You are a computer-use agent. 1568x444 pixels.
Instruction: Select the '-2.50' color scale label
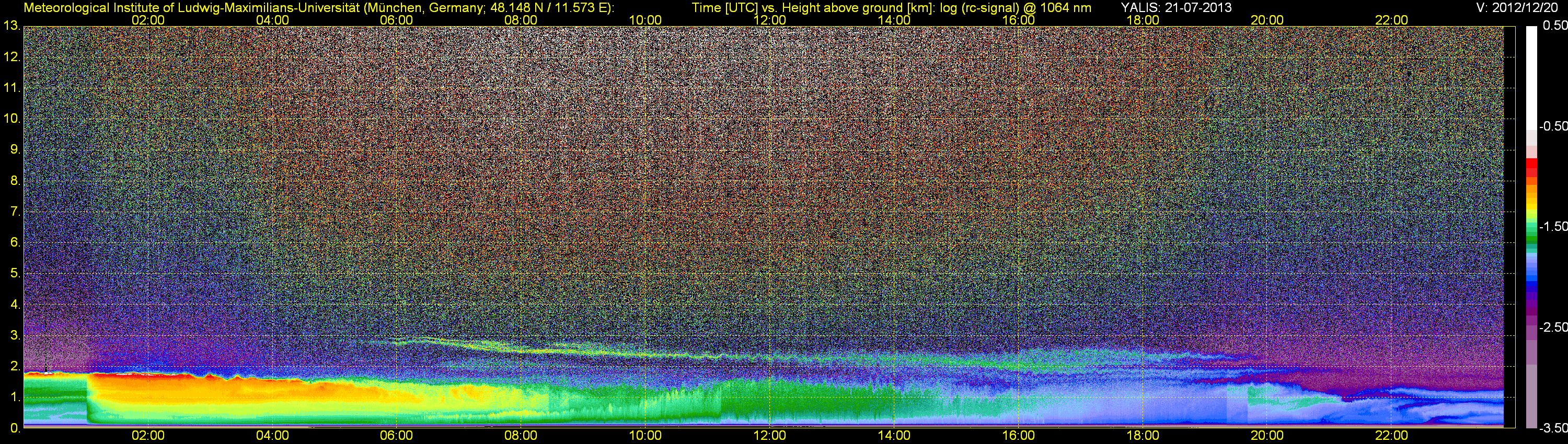click(1553, 327)
